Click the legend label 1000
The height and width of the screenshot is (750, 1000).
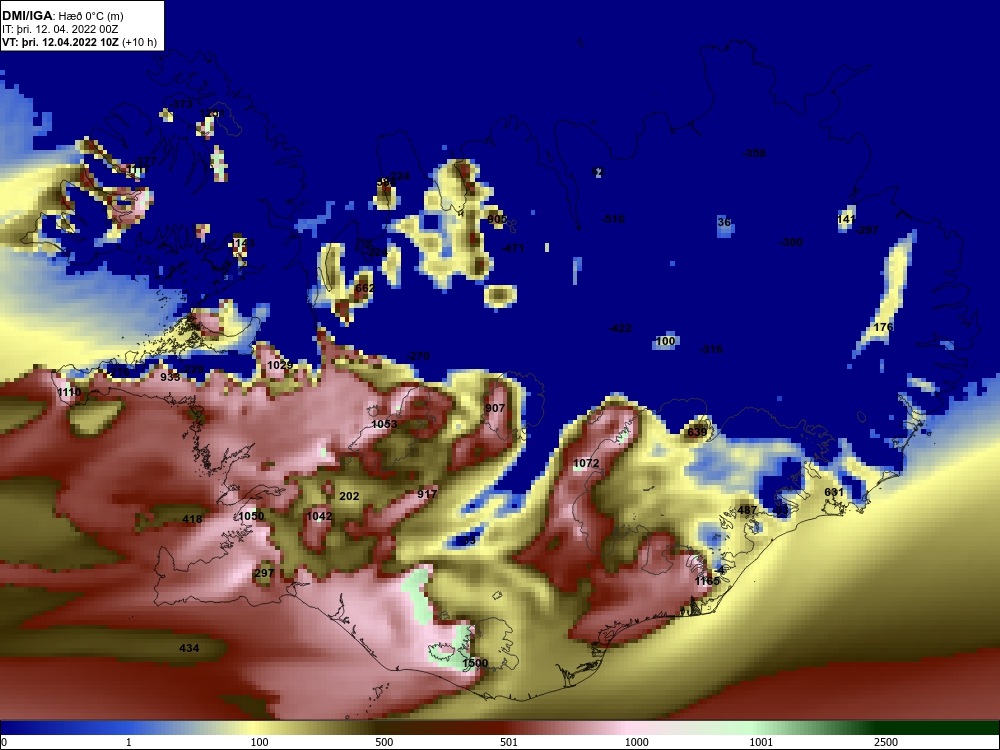tap(636, 742)
